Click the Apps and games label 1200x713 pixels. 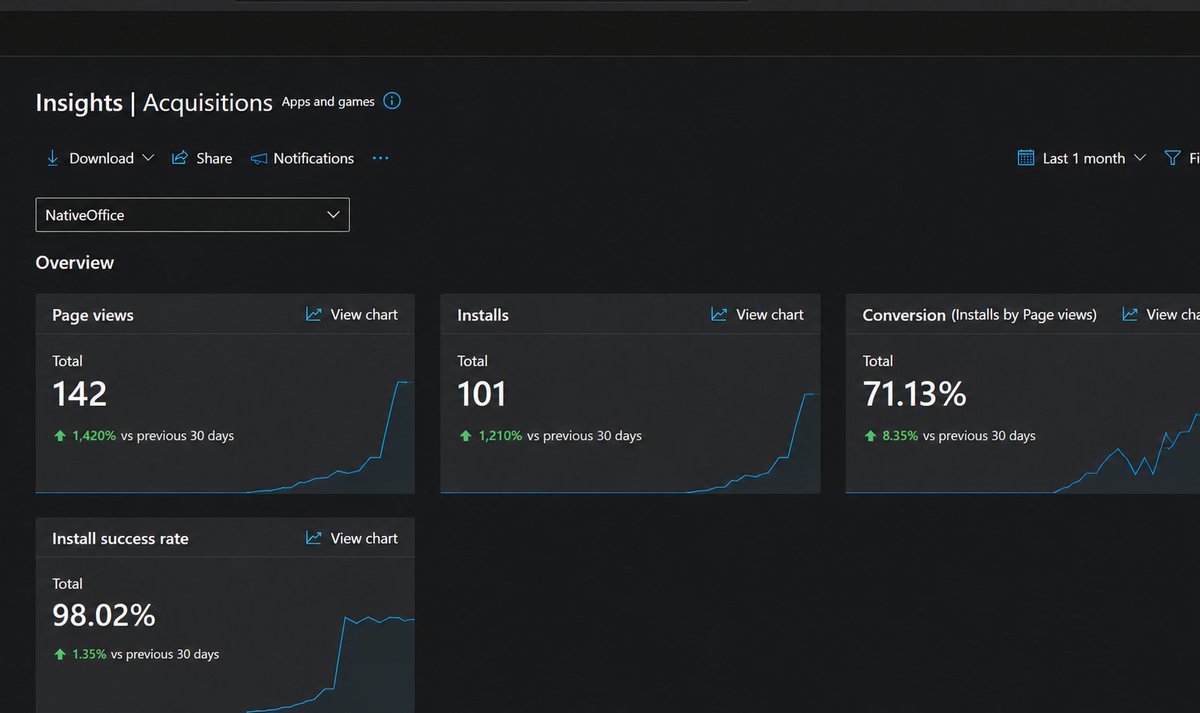point(328,102)
